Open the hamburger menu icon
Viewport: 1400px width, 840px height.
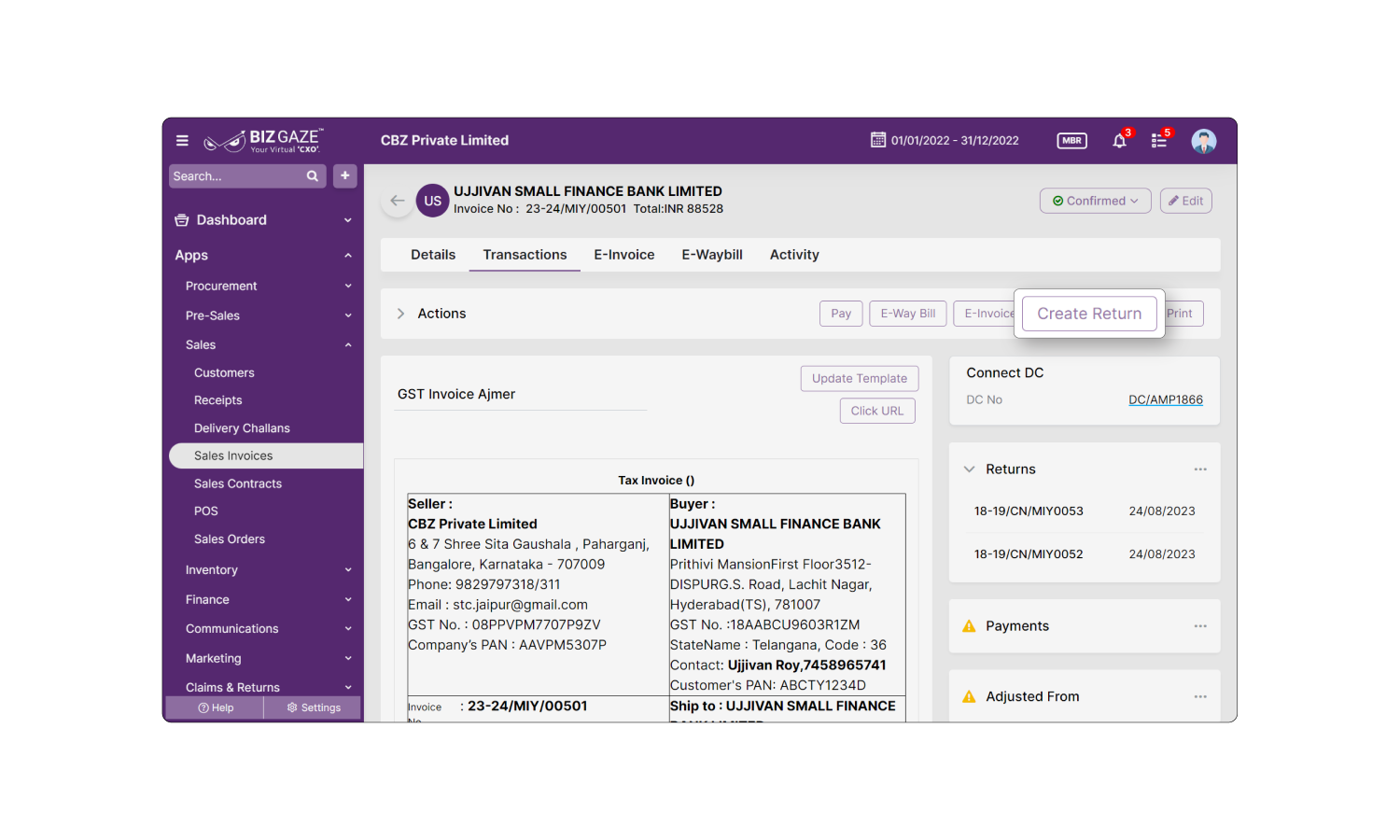tap(182, 141)
